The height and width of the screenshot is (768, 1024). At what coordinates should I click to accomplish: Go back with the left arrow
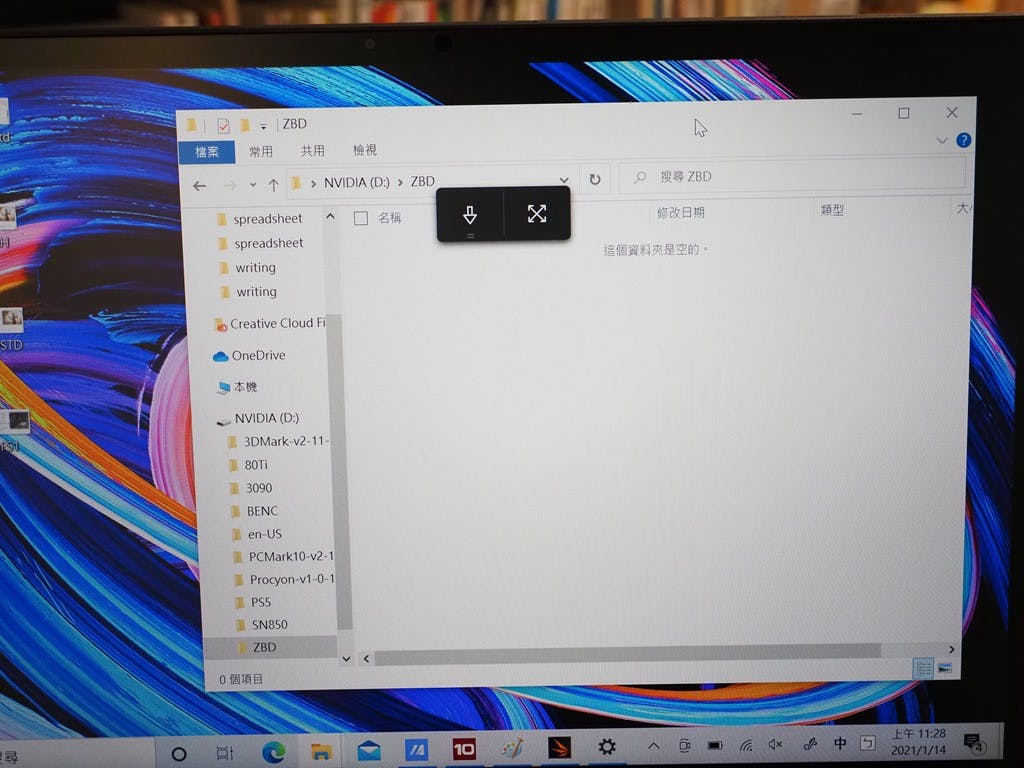[200, 186]
